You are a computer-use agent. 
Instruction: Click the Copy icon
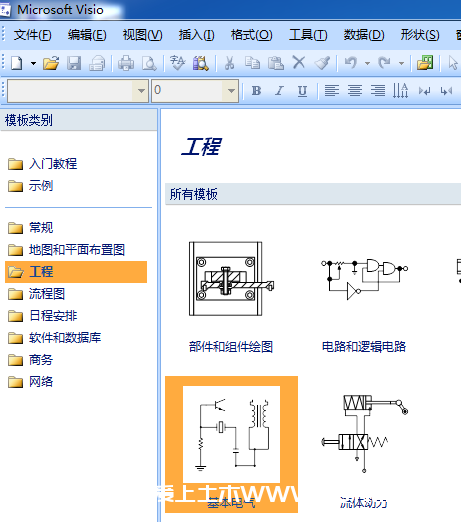point(252,63)
